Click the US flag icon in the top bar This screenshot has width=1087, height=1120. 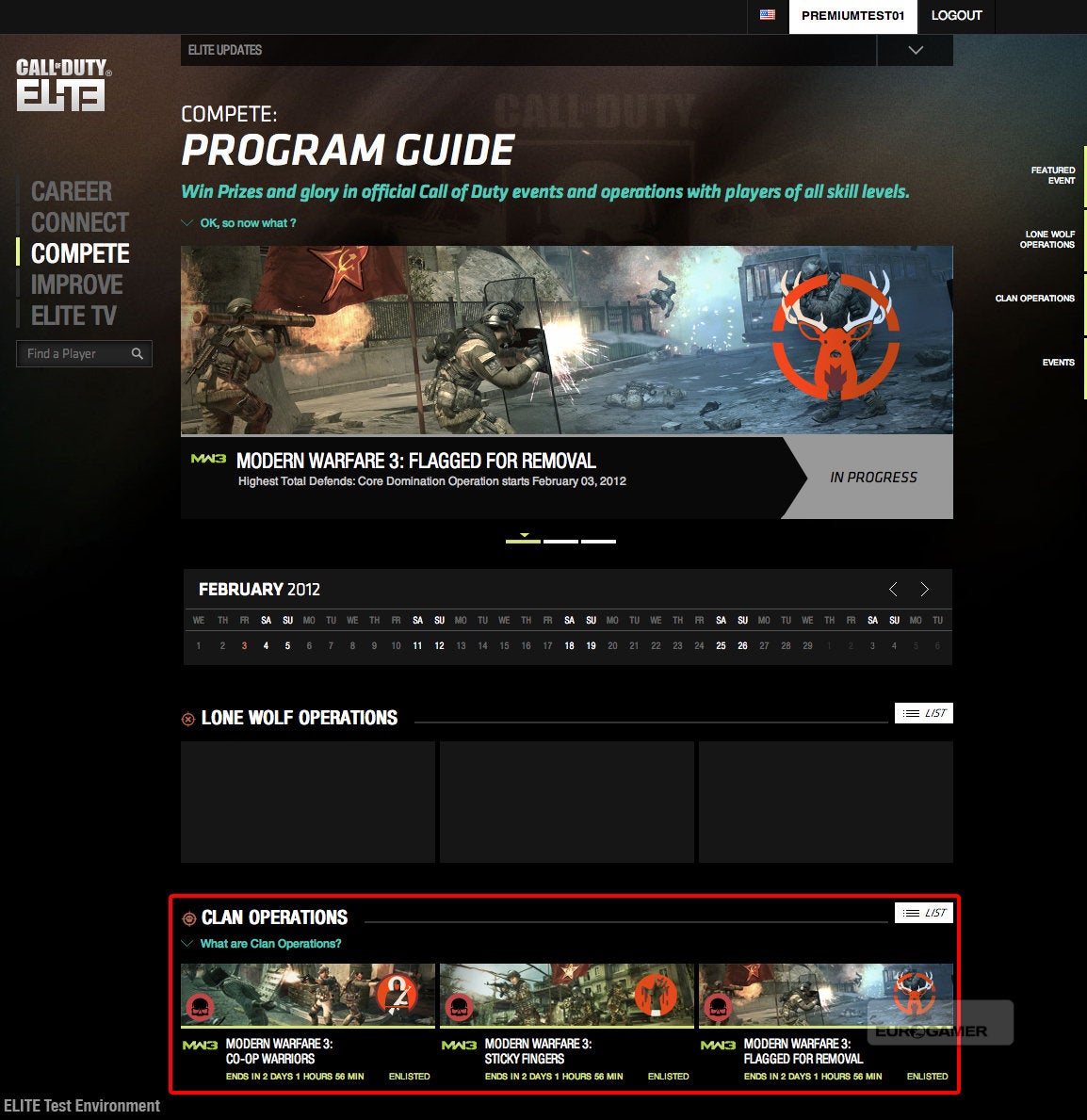point(768,15)
